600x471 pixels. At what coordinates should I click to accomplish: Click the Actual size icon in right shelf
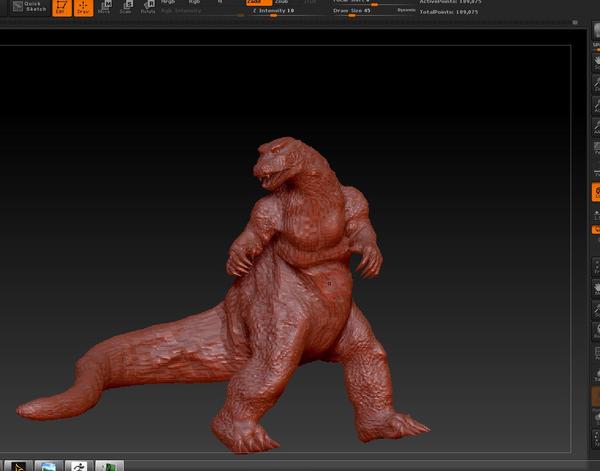[597, 104]
